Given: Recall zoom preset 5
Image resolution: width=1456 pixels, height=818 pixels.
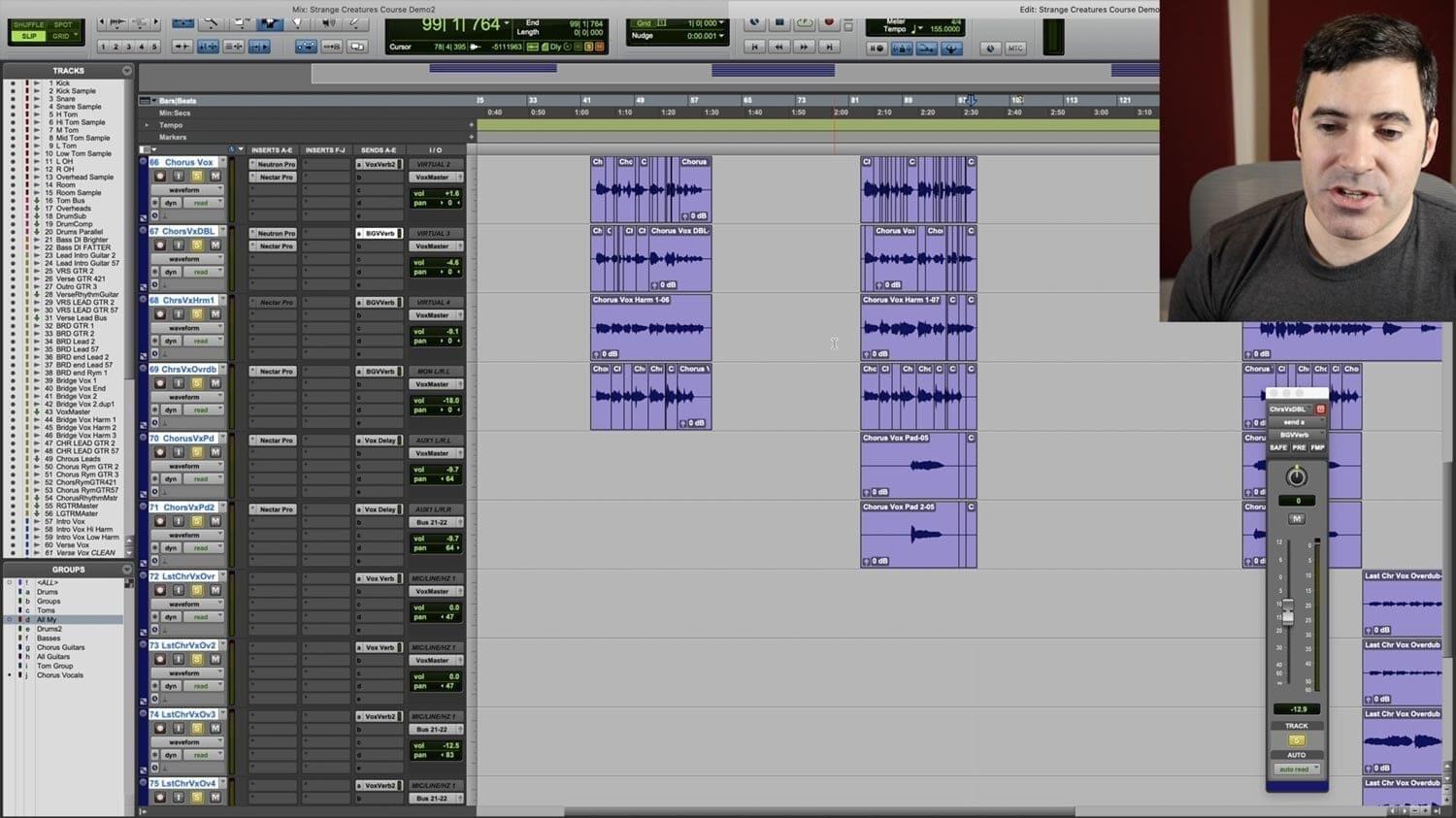Looking at the screenshot, I should point(153,46).
